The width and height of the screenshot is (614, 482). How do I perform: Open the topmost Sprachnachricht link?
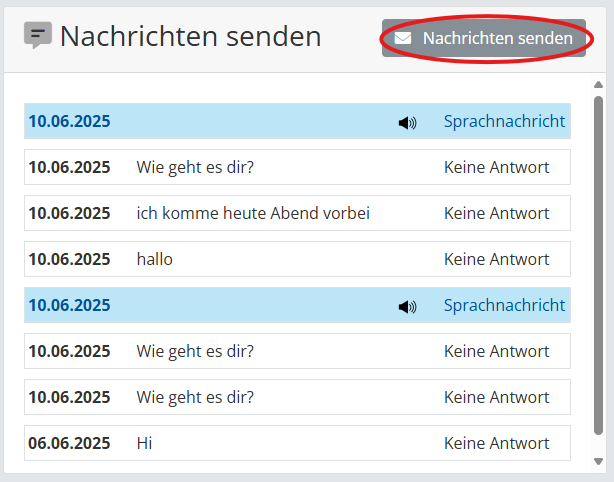coord(504,121)
